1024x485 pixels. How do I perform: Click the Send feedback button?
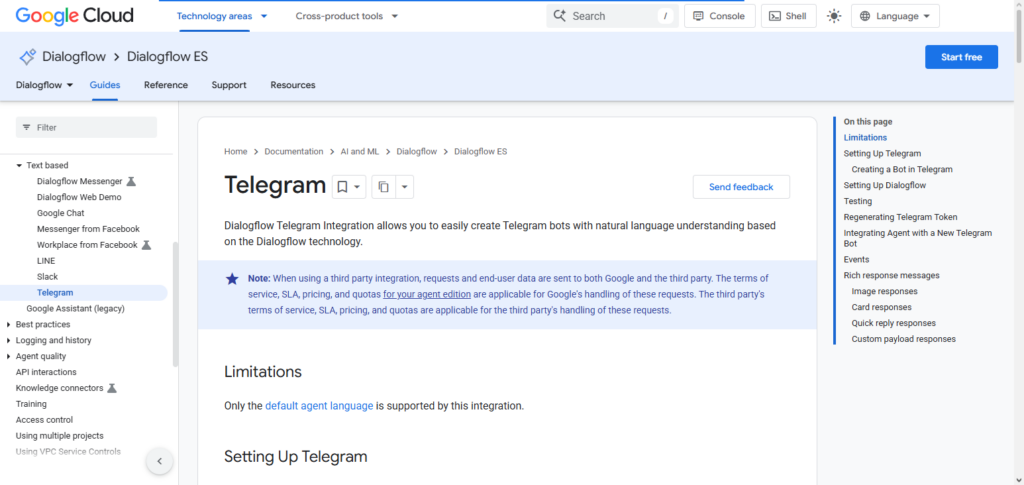coord(741,187)
